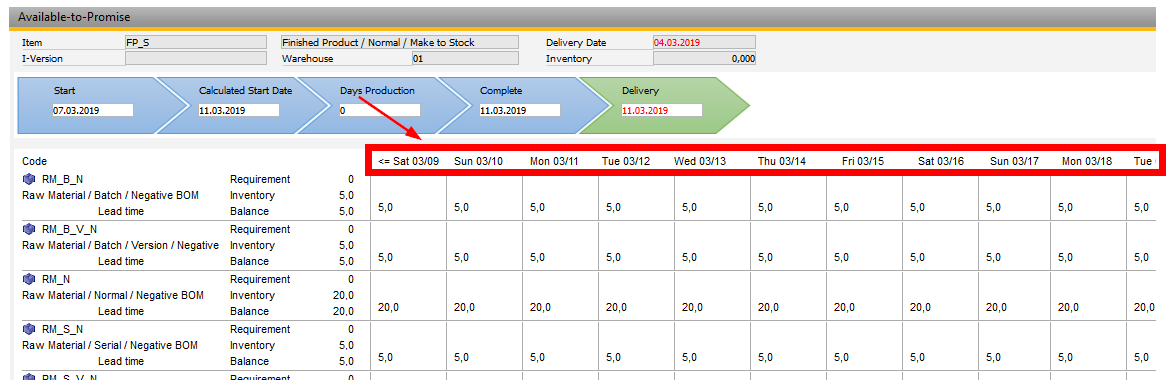Click the Days Production value box
Screen dimensions: 1168x386
(379, 110)
